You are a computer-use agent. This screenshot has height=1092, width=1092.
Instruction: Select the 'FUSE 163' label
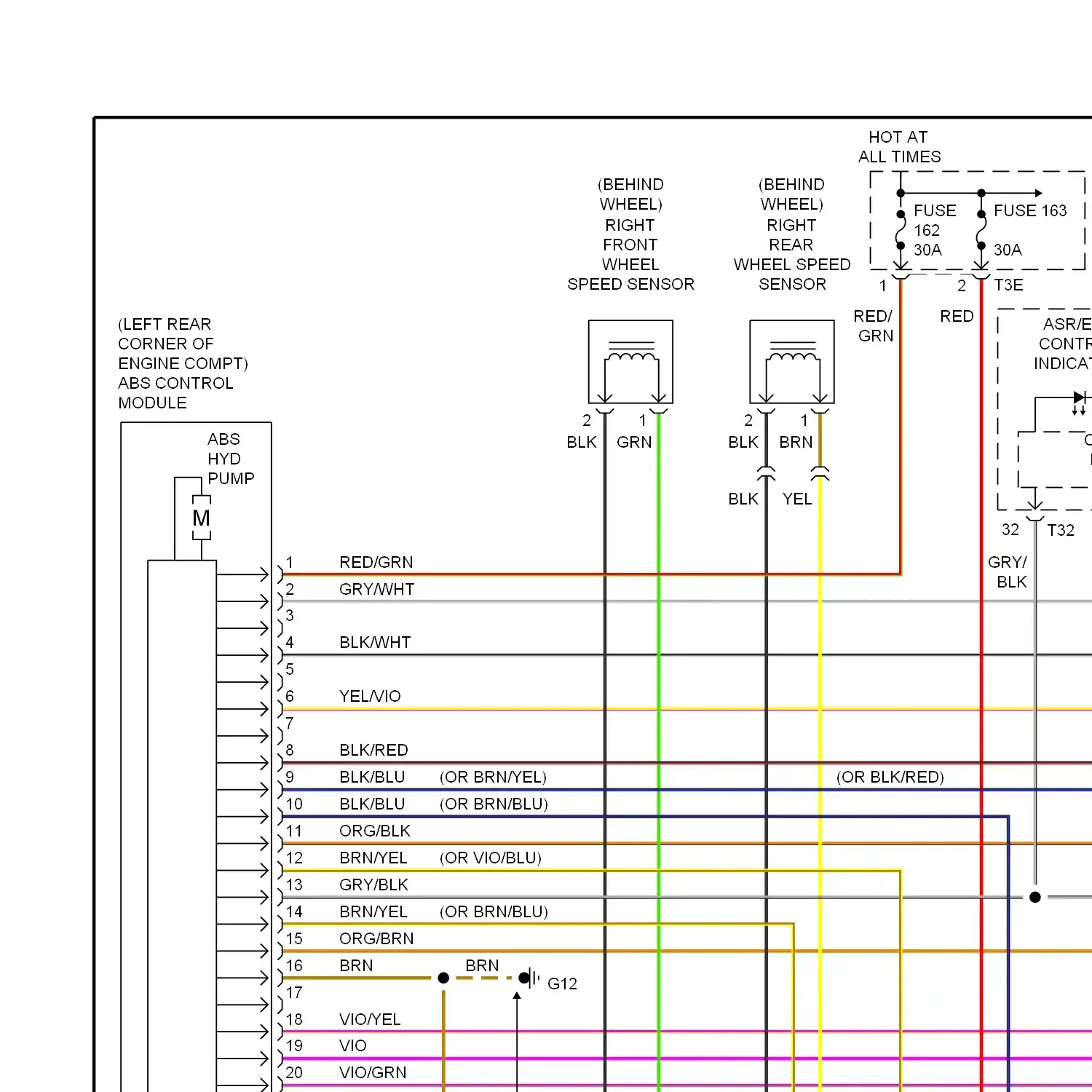[x=1030, y=210]
